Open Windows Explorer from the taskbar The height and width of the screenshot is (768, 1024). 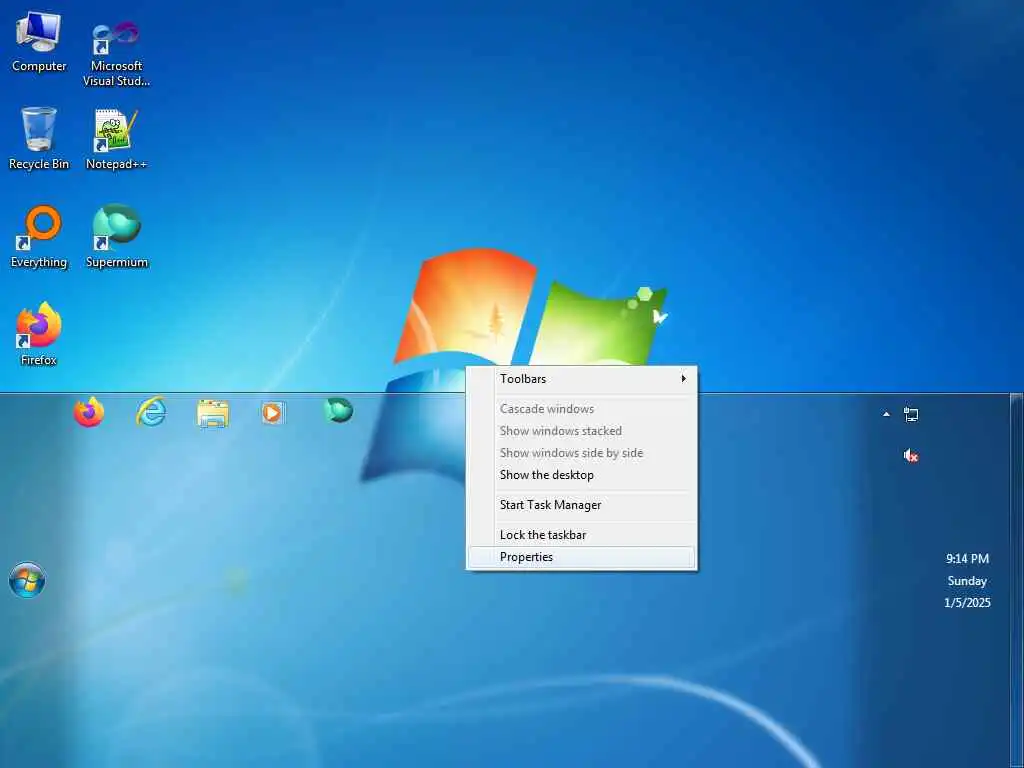[x=213, y=413]
